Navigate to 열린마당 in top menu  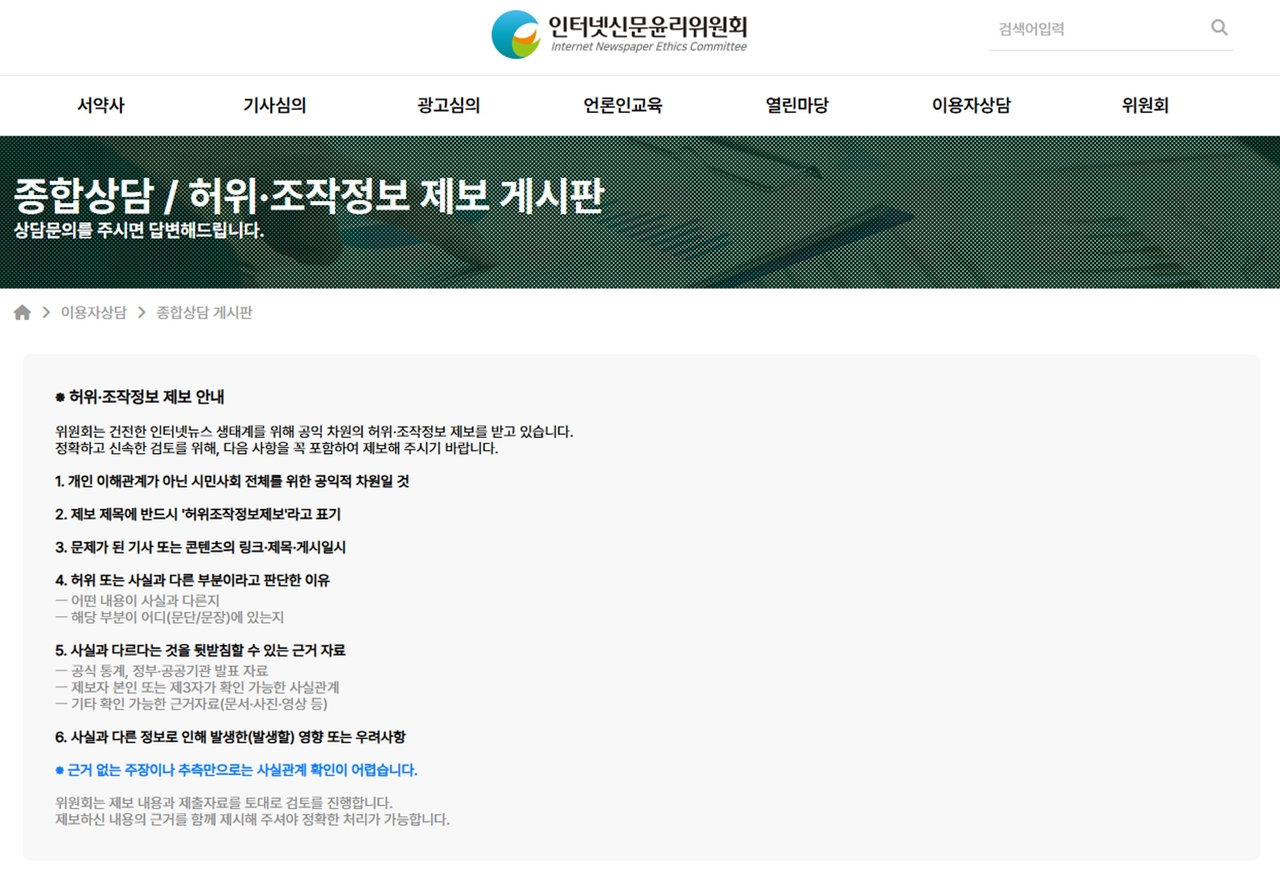797,105
